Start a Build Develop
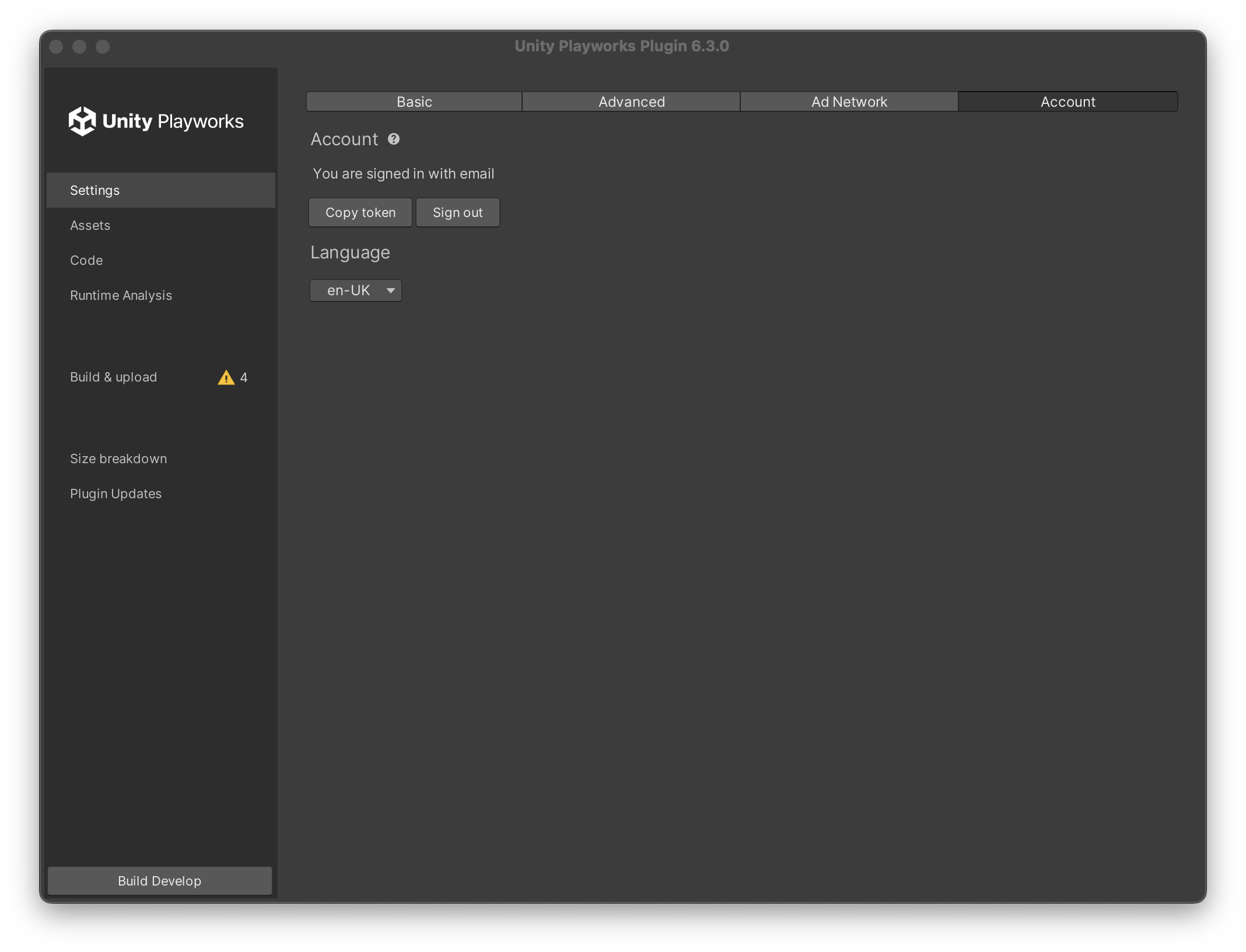 point(160,881)
